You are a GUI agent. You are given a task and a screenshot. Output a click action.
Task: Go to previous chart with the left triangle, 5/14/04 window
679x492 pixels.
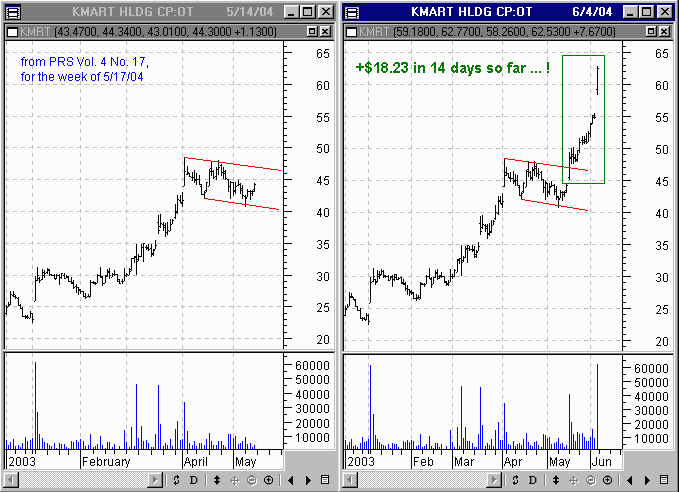point(291,480)
